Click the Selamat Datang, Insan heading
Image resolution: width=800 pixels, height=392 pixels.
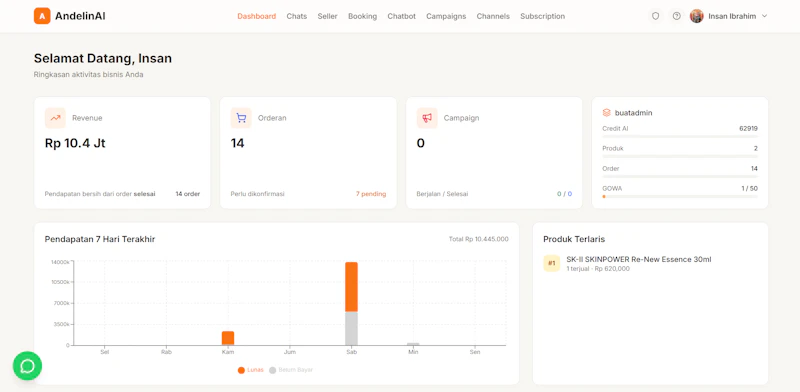coord(103,59)
